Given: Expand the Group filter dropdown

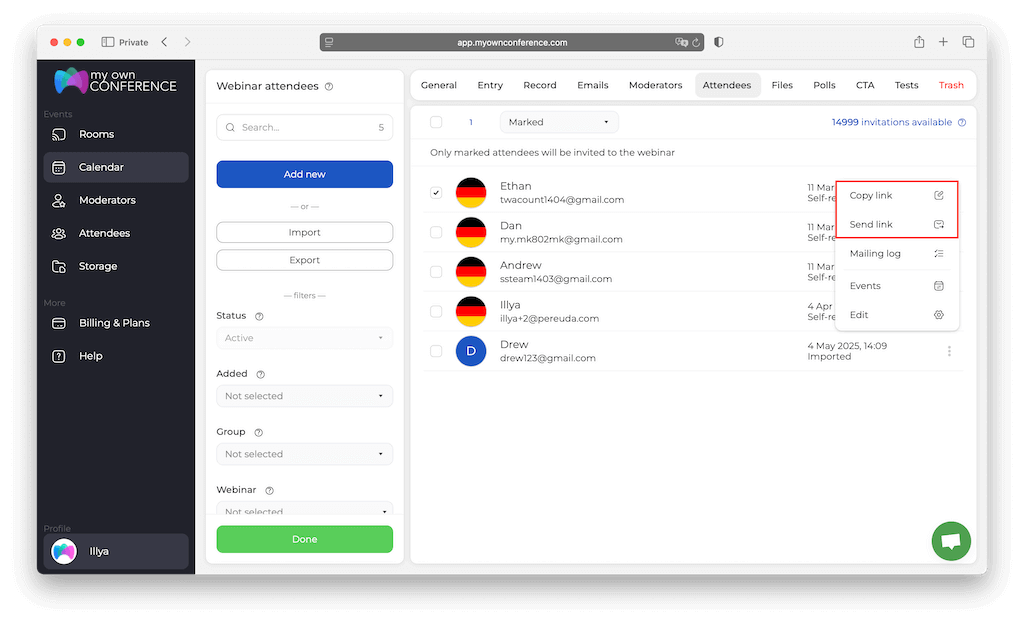Looking at the screenshot, I should click(x=304, y=454).
